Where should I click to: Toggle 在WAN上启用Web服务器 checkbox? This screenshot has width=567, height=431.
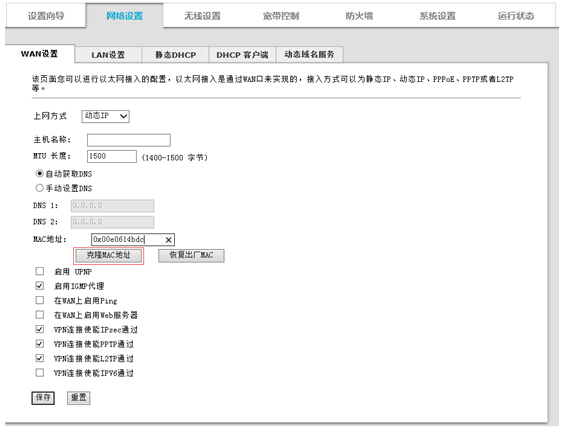pos(40,315)
